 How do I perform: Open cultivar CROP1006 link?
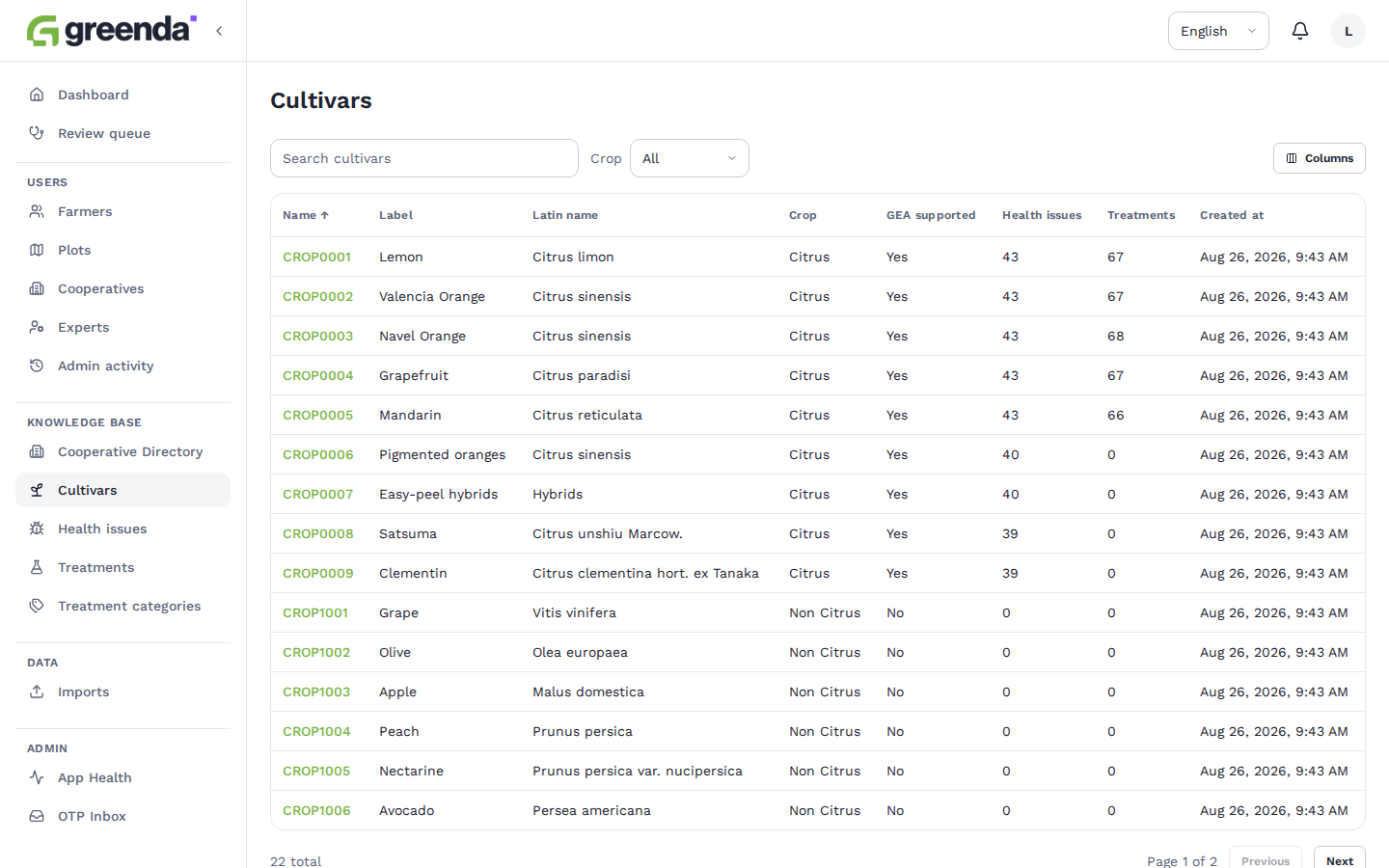pyautogui.click(x=316, y=810)
